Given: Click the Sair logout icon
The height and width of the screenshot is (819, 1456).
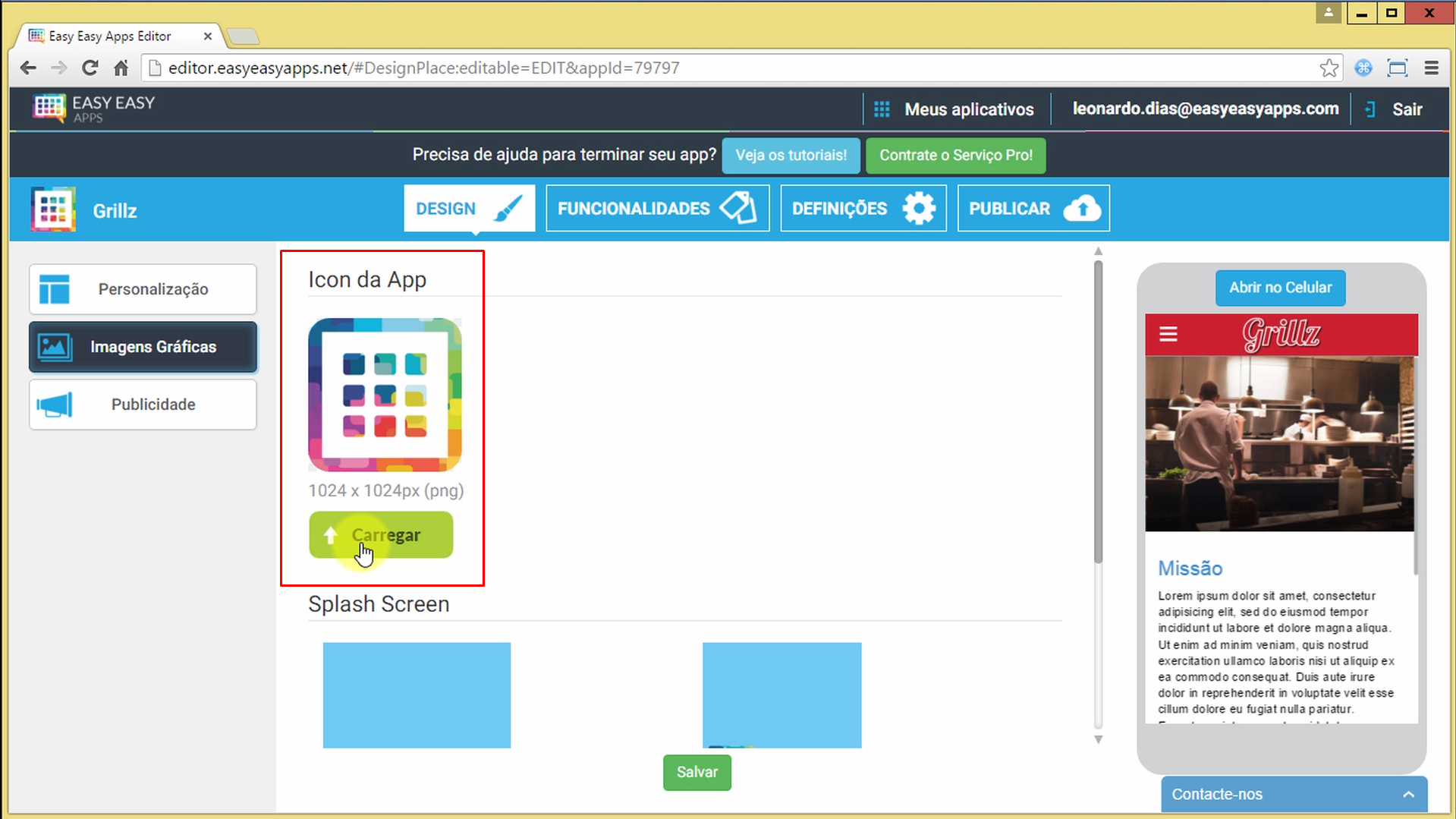Looking at the screenshot, I should tap(1370, 109).
